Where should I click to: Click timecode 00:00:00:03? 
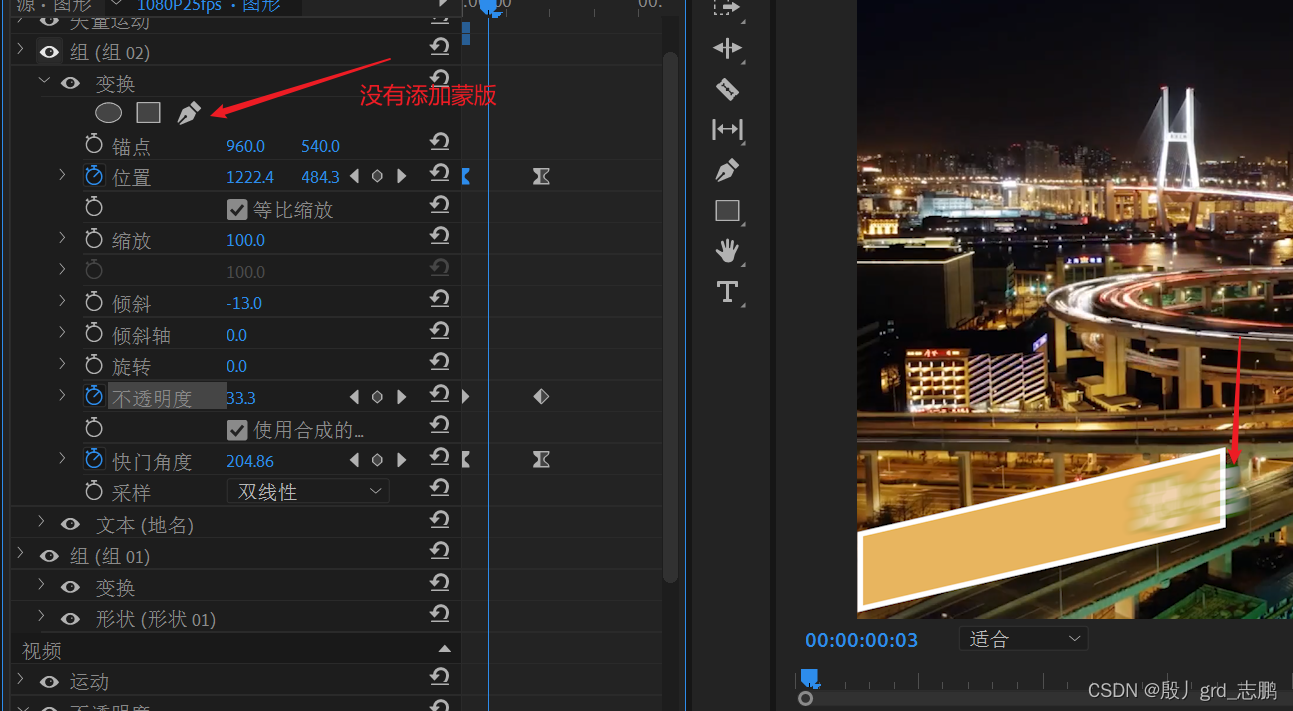[862, 640]
